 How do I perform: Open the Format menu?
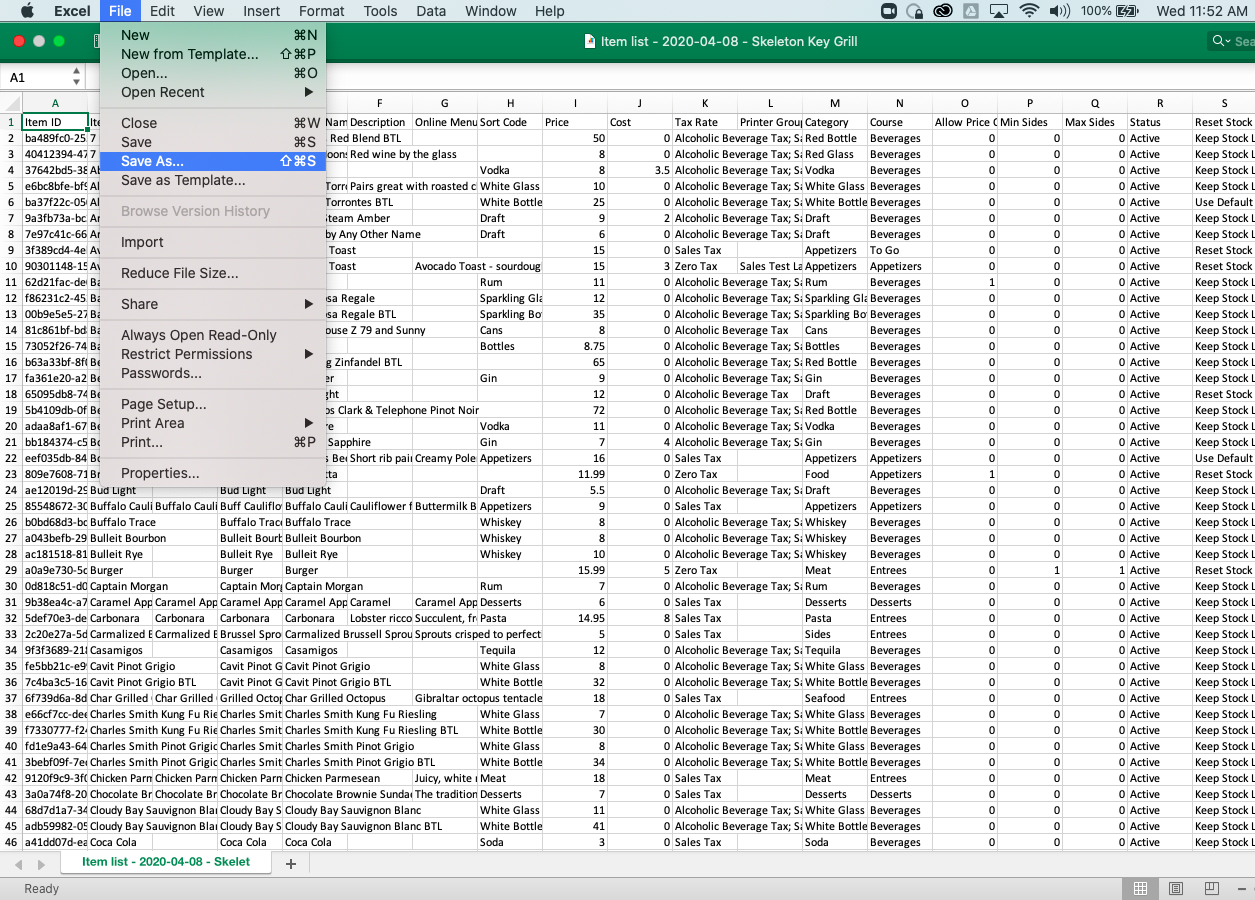321,11
